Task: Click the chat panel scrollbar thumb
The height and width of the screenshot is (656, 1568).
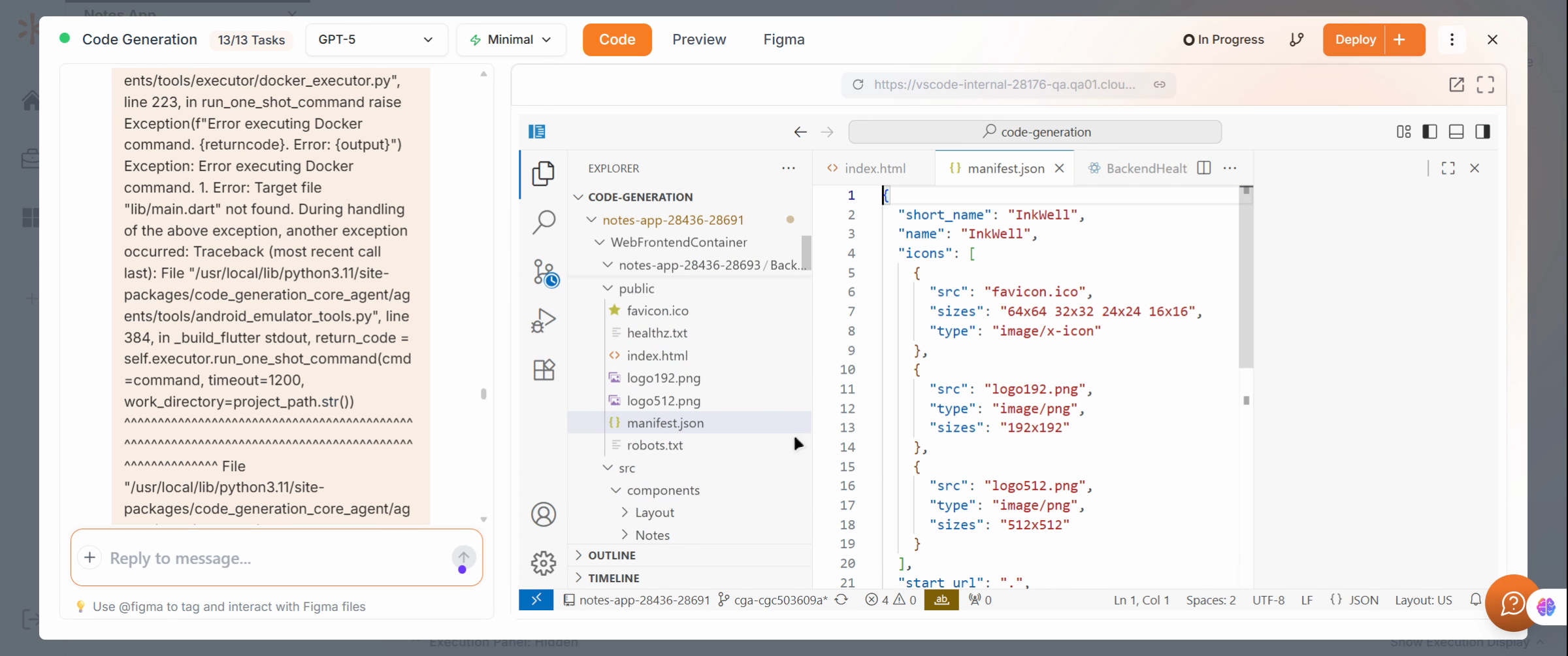Action: coord(483,394)
